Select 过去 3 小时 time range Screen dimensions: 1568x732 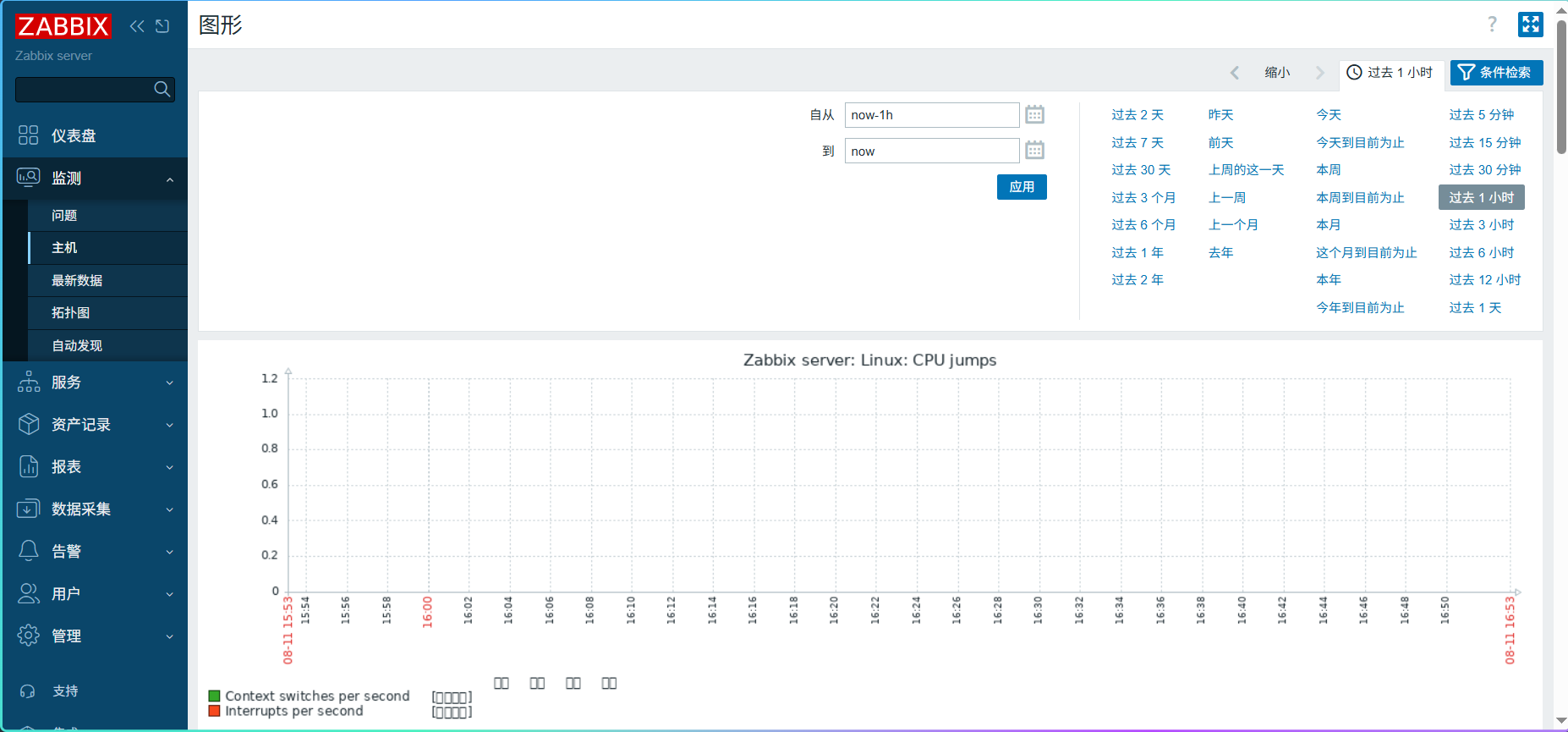coord(1481,225)
